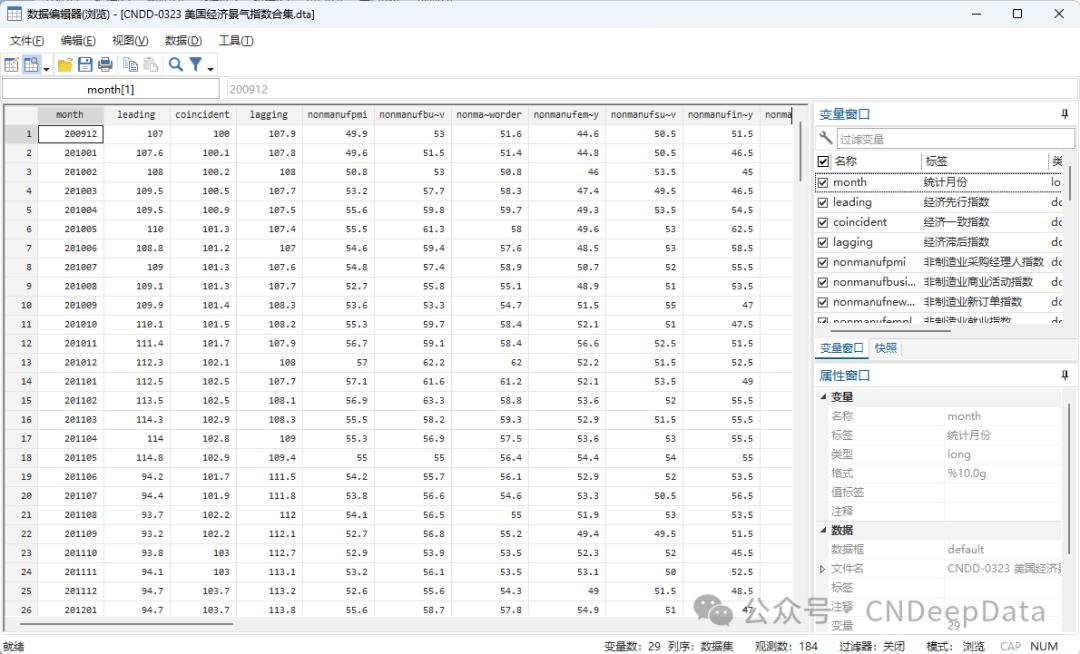Print the data using the printer icon
Screen dimensions: 1080x654
tap(105, 65)
